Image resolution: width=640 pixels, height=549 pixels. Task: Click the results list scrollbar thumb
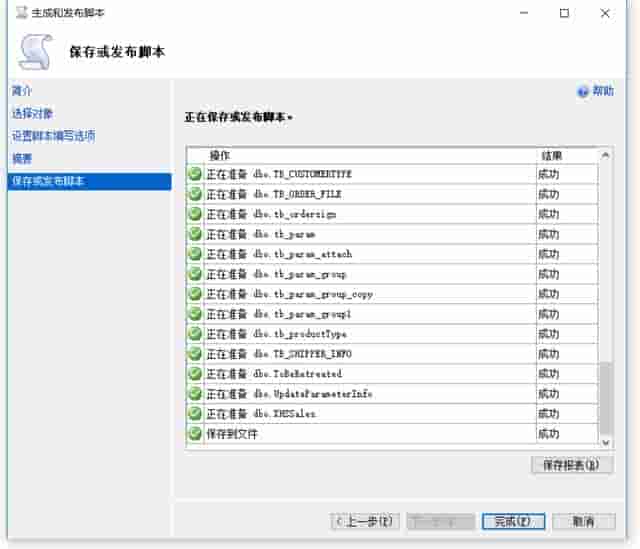(x=605, y=398)
